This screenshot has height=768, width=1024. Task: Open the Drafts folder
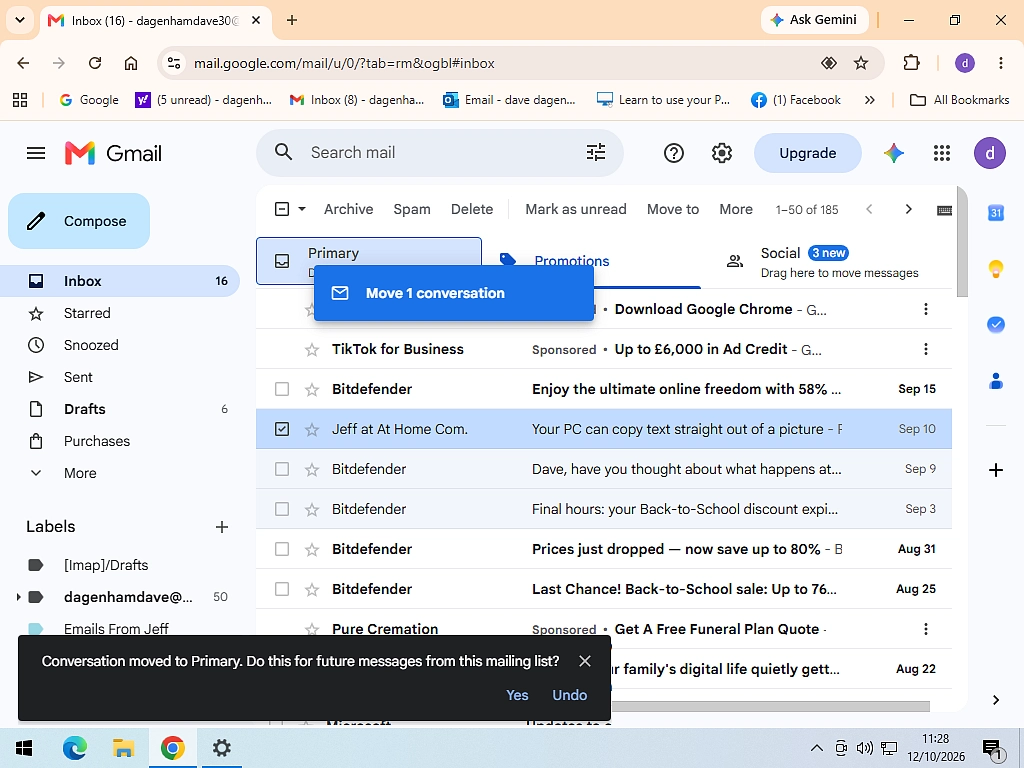click(x=84, y=409)
